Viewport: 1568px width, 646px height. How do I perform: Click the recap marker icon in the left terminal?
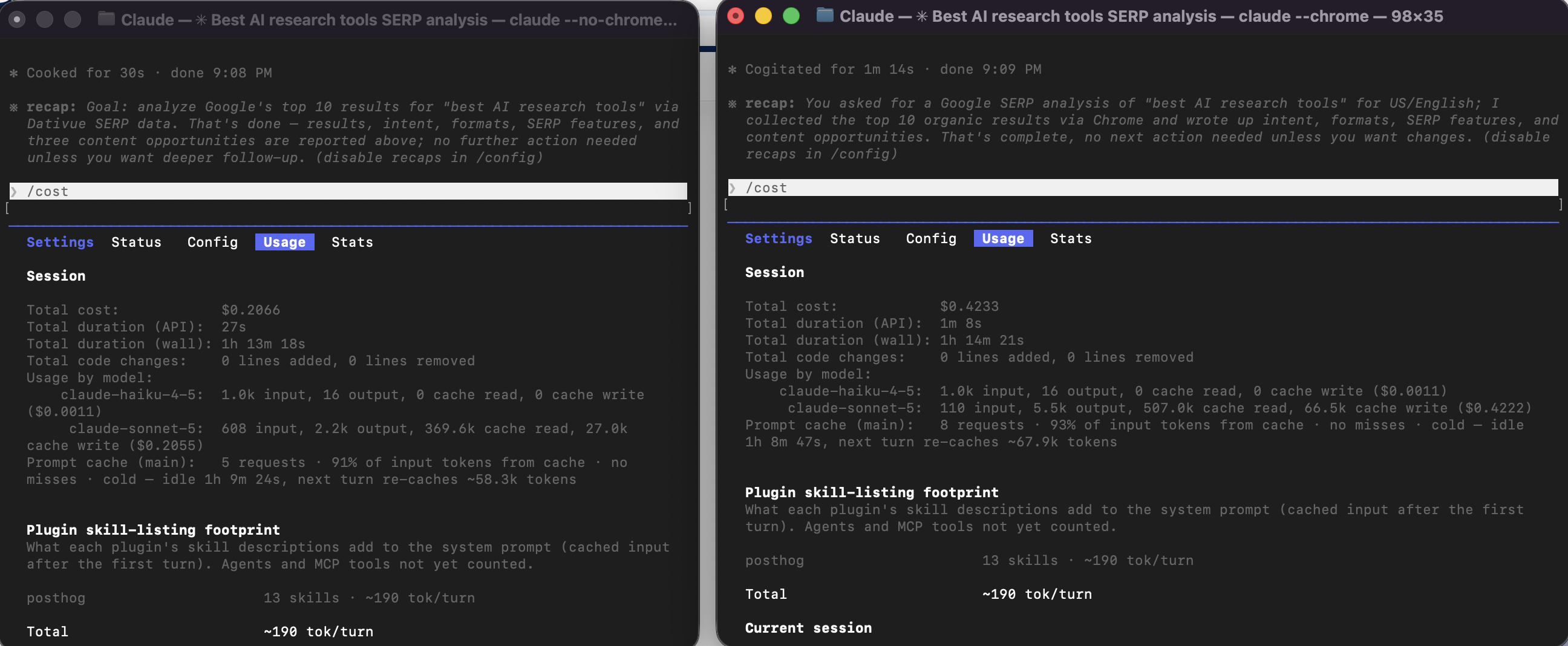(13, 107)
